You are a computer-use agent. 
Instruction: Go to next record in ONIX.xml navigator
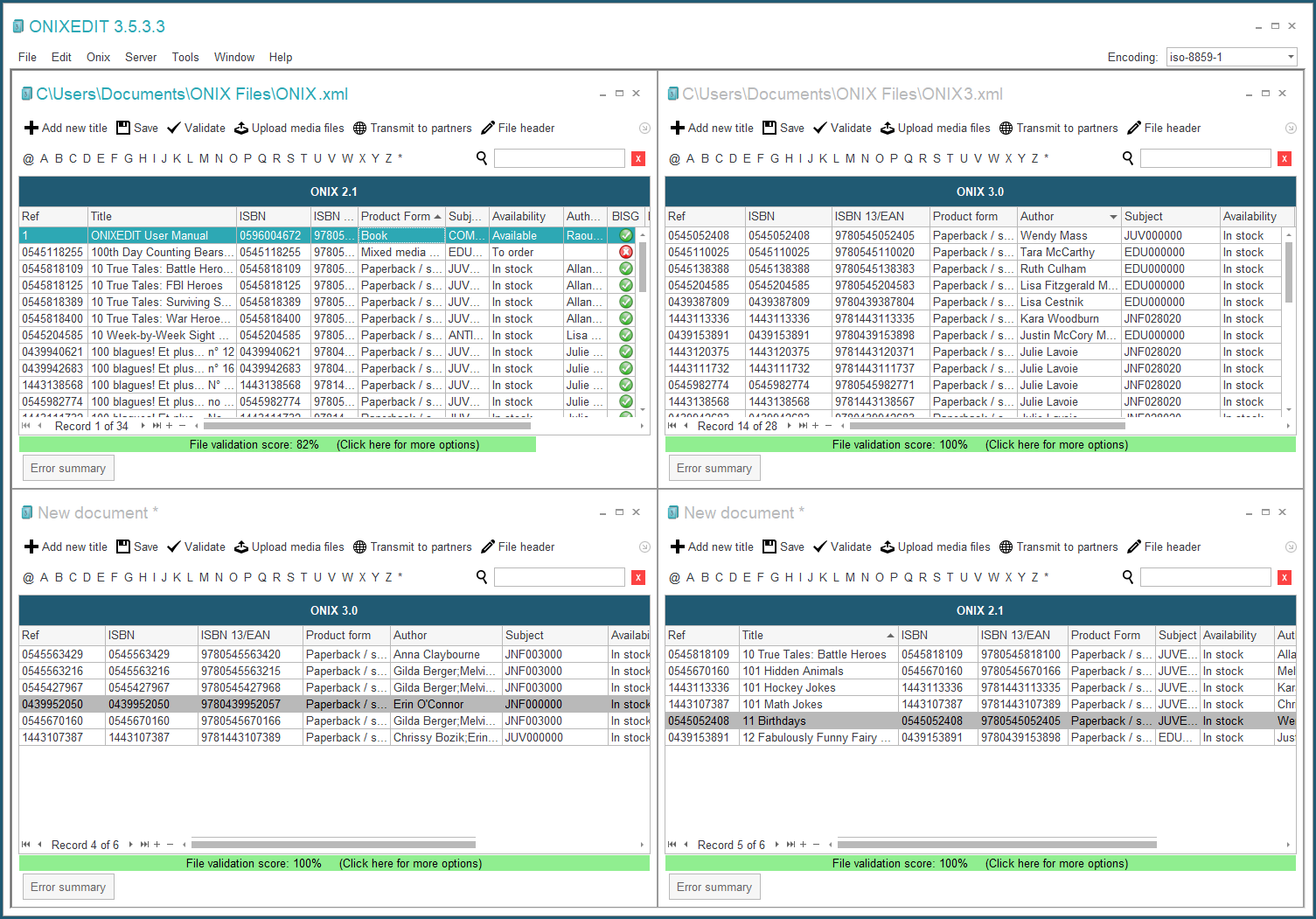(143, 426)
